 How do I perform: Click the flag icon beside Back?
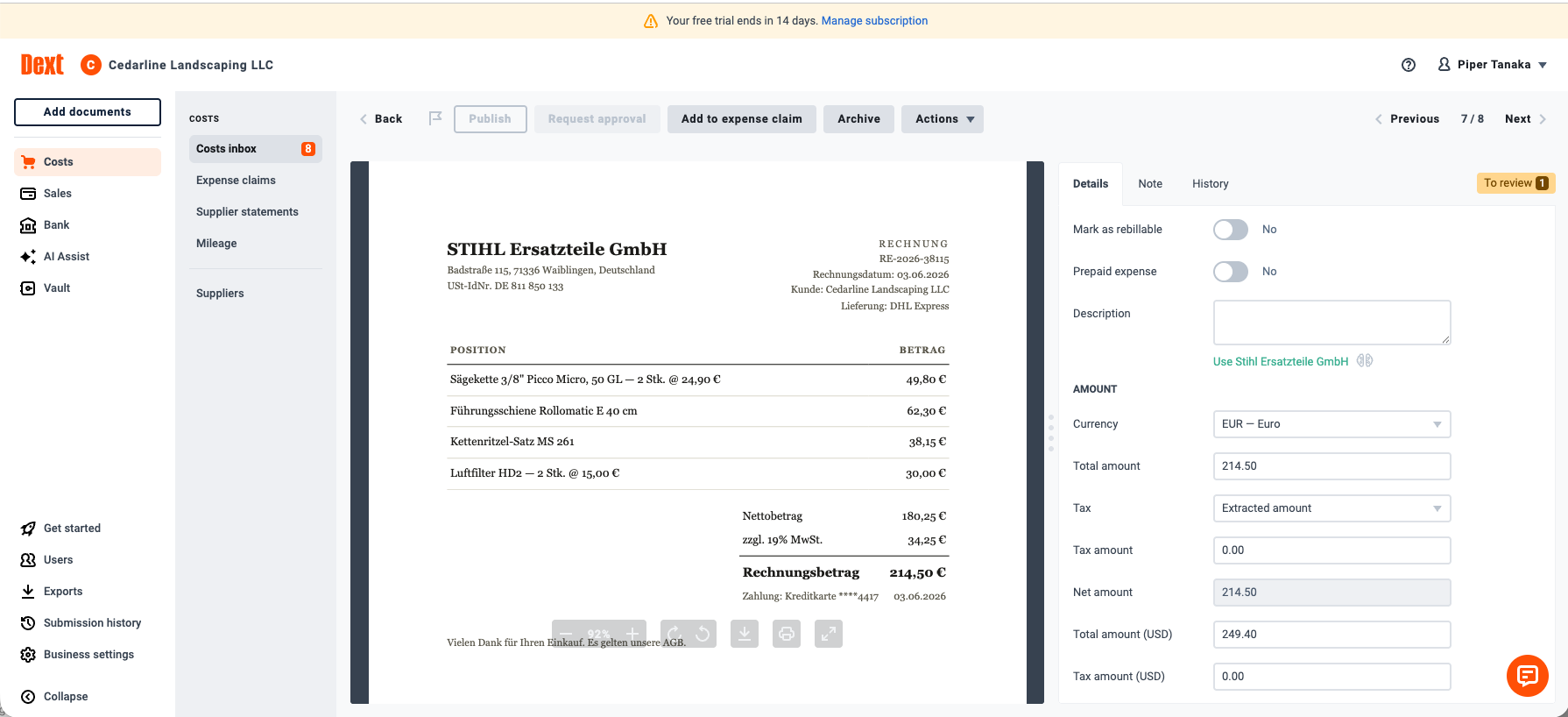(435, 118)
